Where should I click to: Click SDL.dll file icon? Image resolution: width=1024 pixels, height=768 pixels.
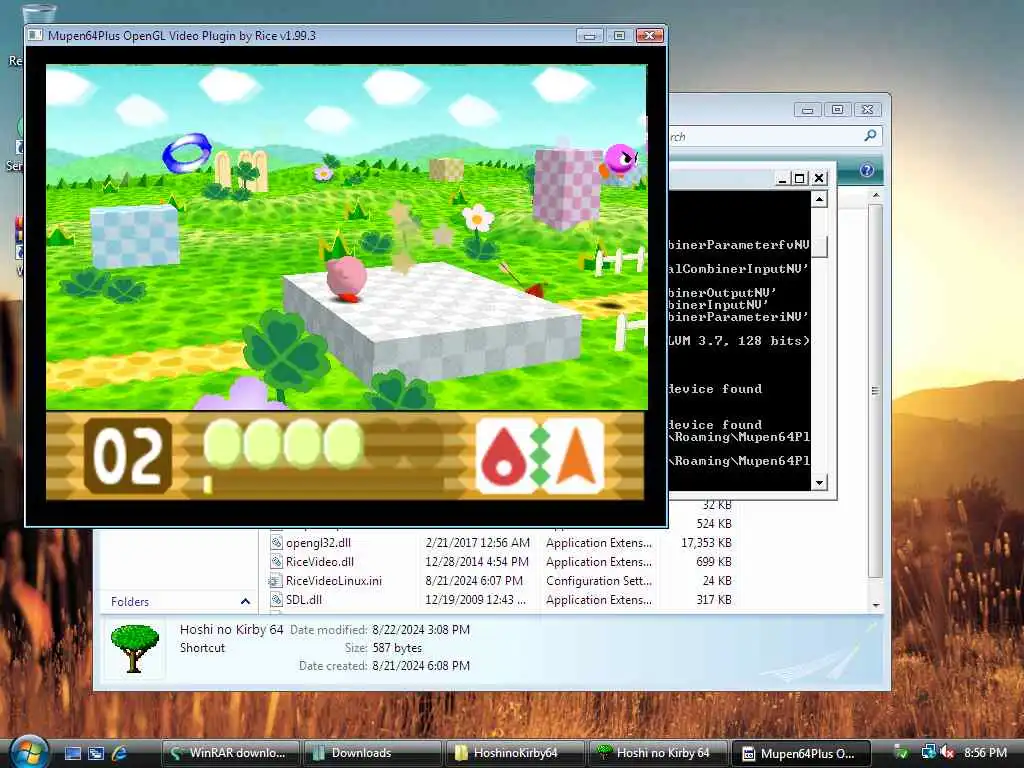click(276, 600)
